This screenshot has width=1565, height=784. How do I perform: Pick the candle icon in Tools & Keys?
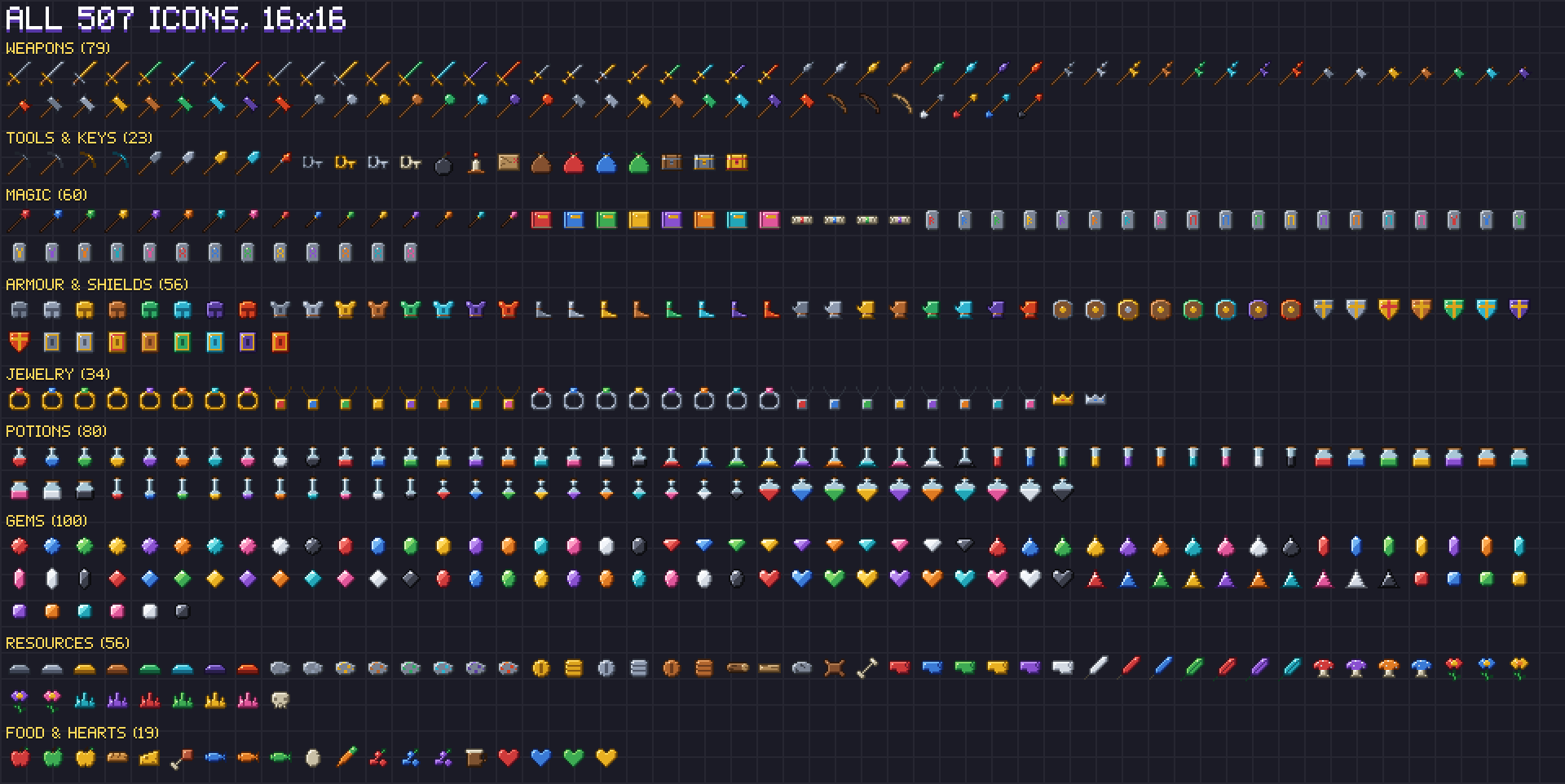click(x=476, y=163)
